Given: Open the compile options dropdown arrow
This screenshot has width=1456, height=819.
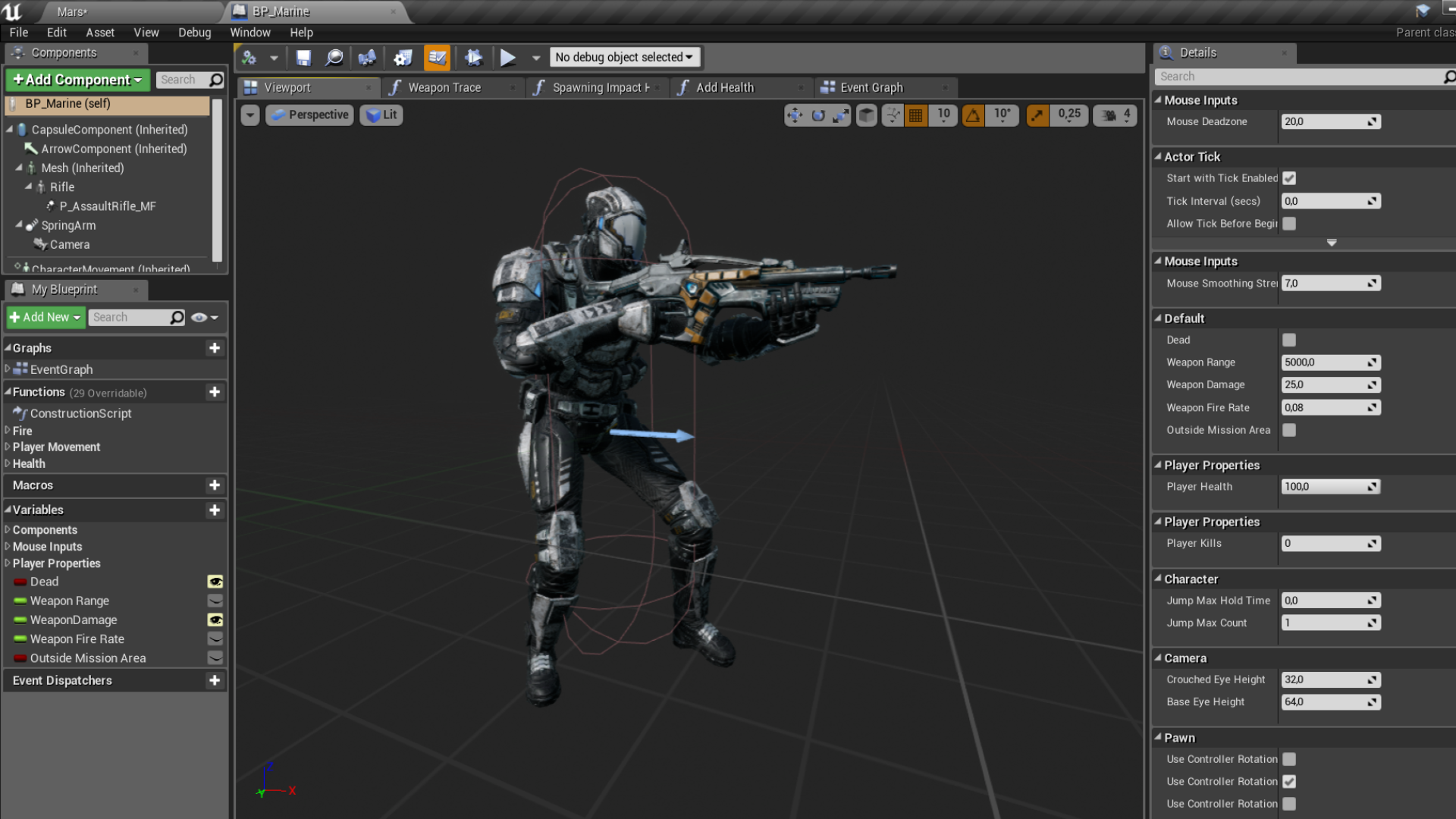Looking at the screenshot, I should click(x=274, y=58).
